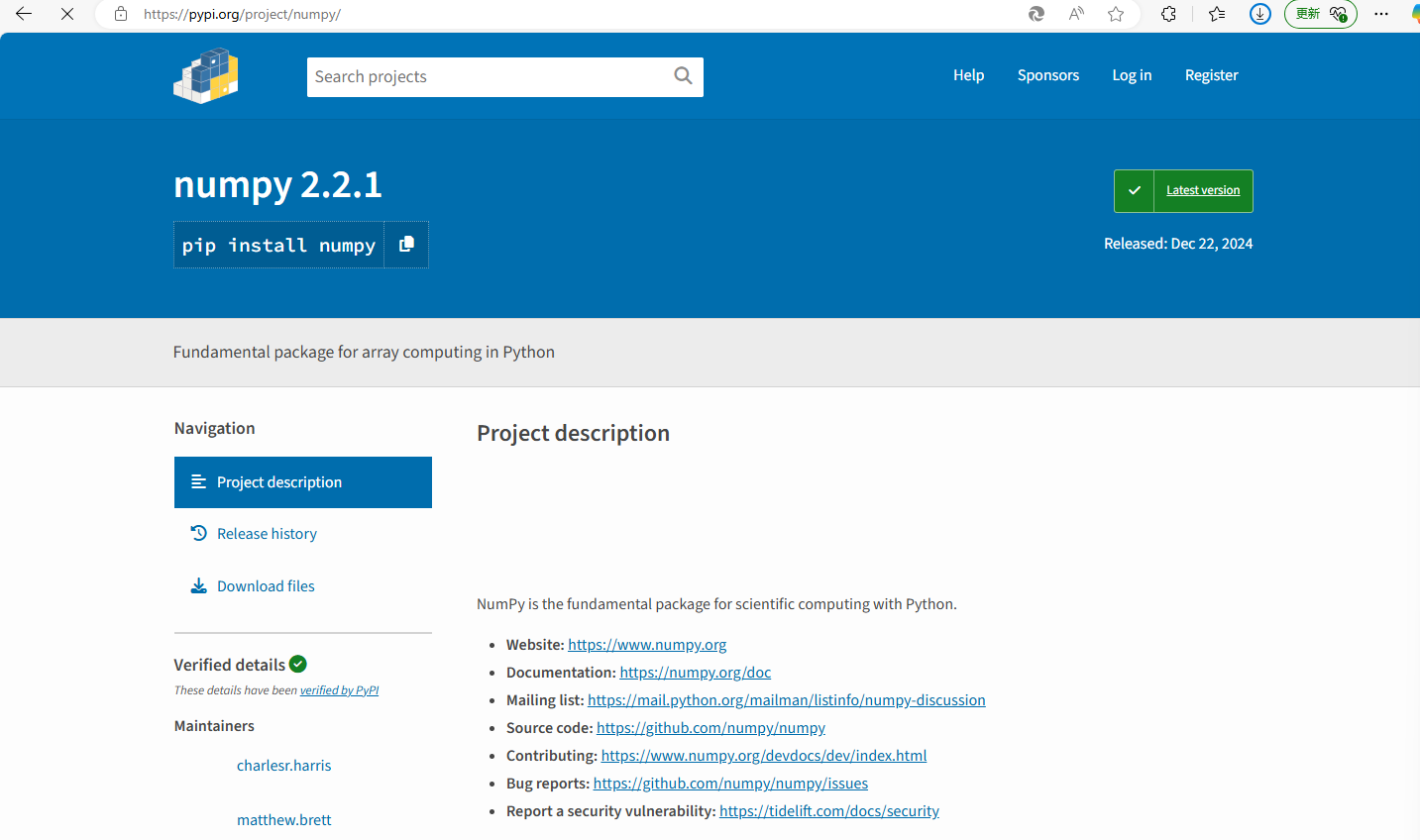Add page to favorites with star icon

tap(1116, 14)
